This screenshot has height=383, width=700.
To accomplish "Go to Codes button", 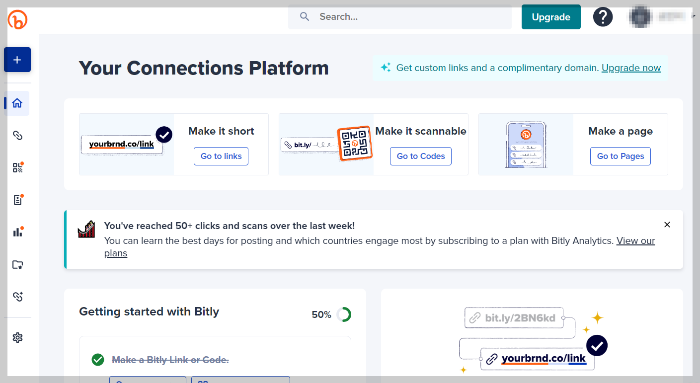I will (x=421, y=156).
